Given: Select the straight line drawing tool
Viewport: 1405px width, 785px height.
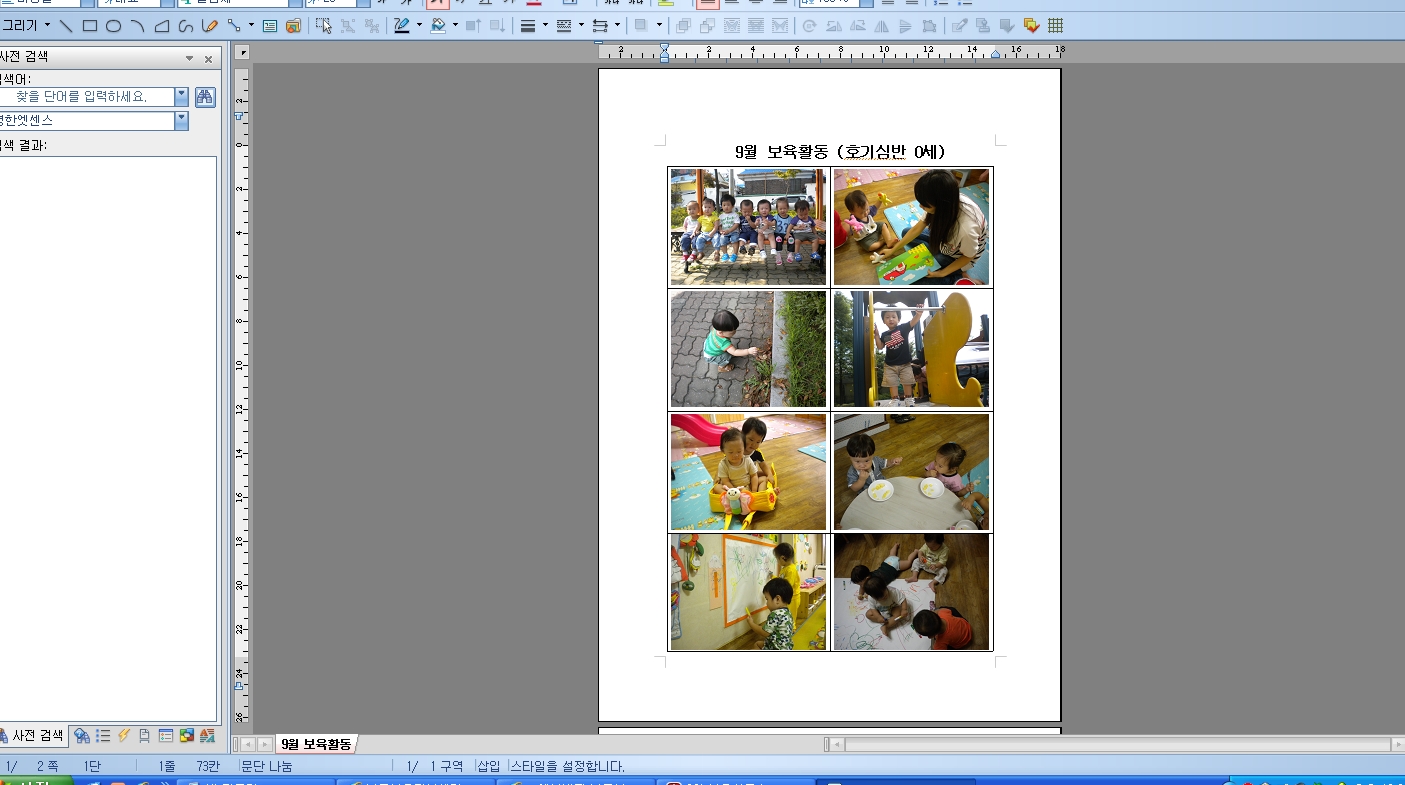Looking at the screenshot, I should click(66, 26).
